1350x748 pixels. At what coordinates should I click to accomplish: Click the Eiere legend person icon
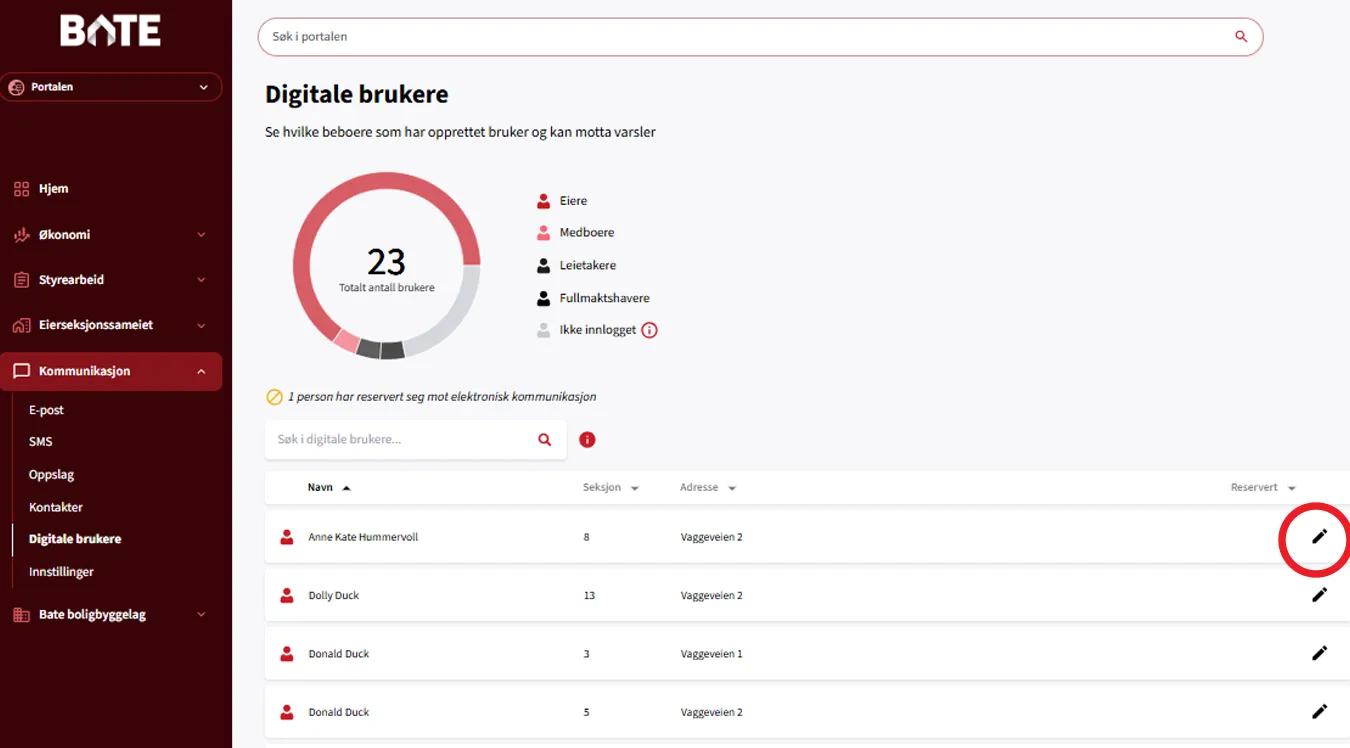[x=543, y=201]
